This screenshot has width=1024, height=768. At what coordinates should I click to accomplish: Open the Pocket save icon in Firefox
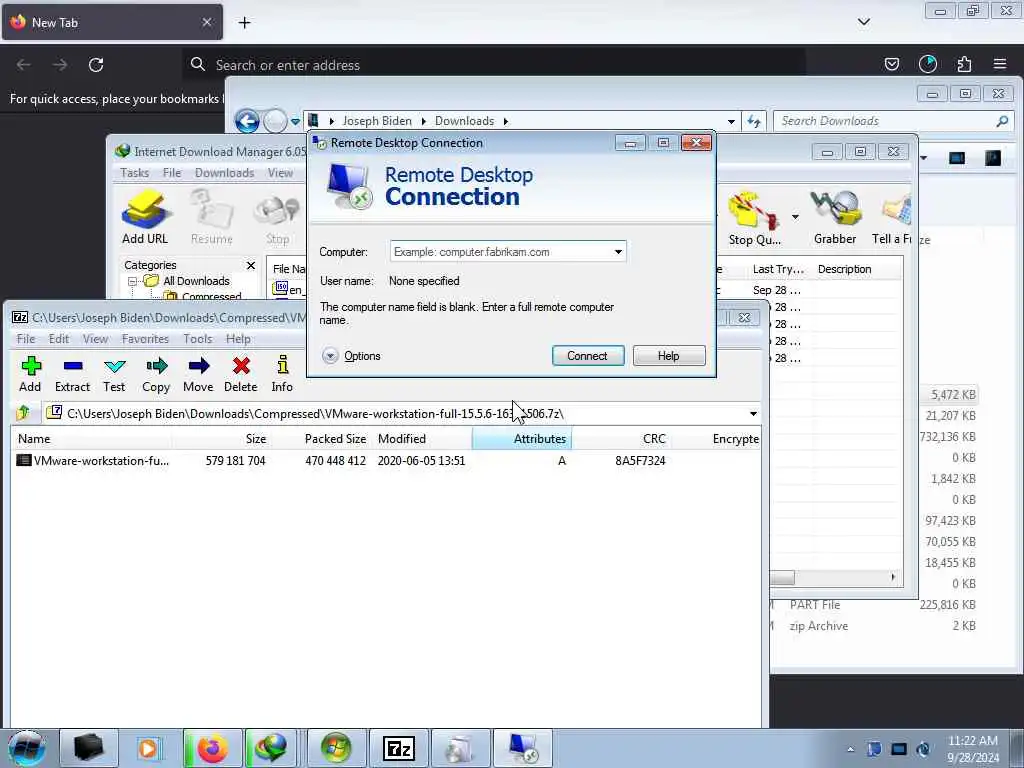(891, 64)
